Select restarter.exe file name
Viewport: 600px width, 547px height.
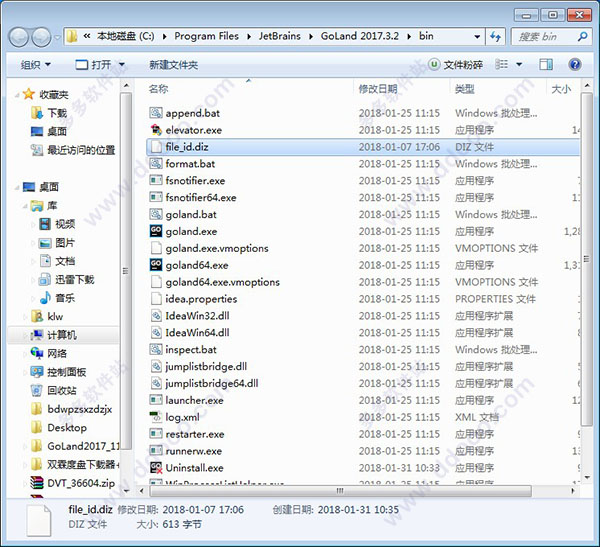coord(194,434)
